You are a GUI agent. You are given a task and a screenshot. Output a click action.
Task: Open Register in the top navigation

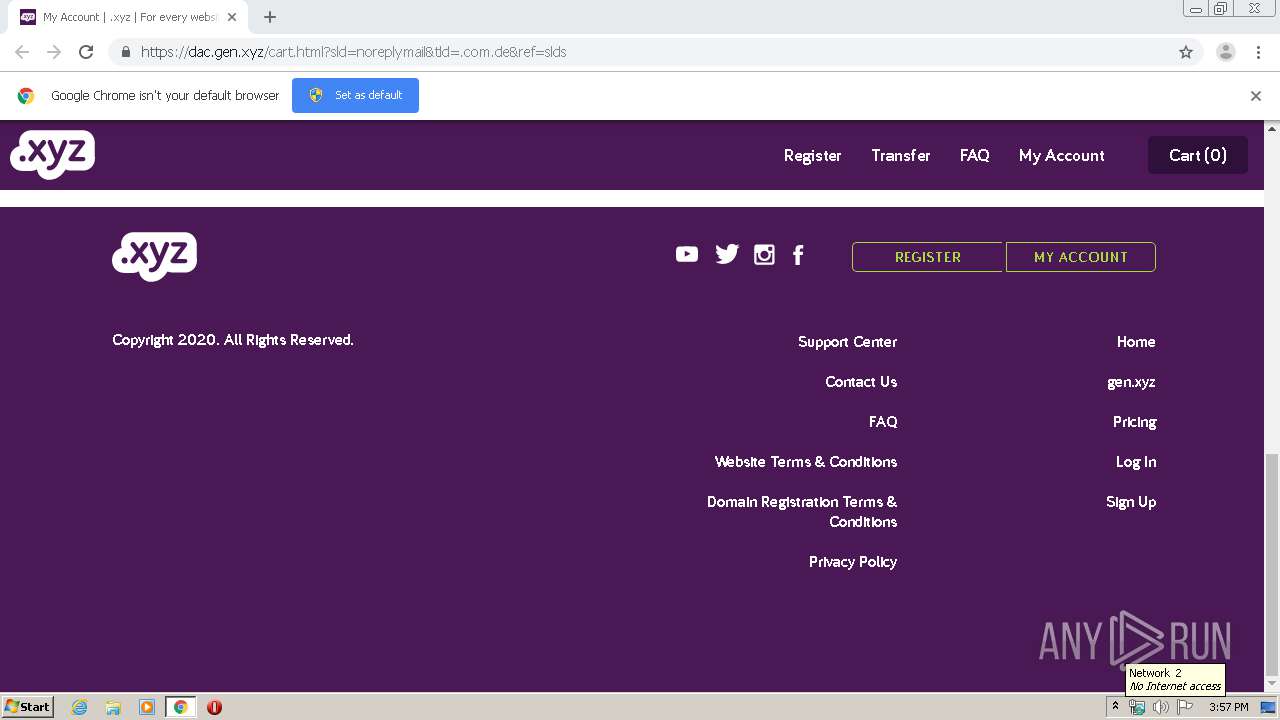pos(812,155)
